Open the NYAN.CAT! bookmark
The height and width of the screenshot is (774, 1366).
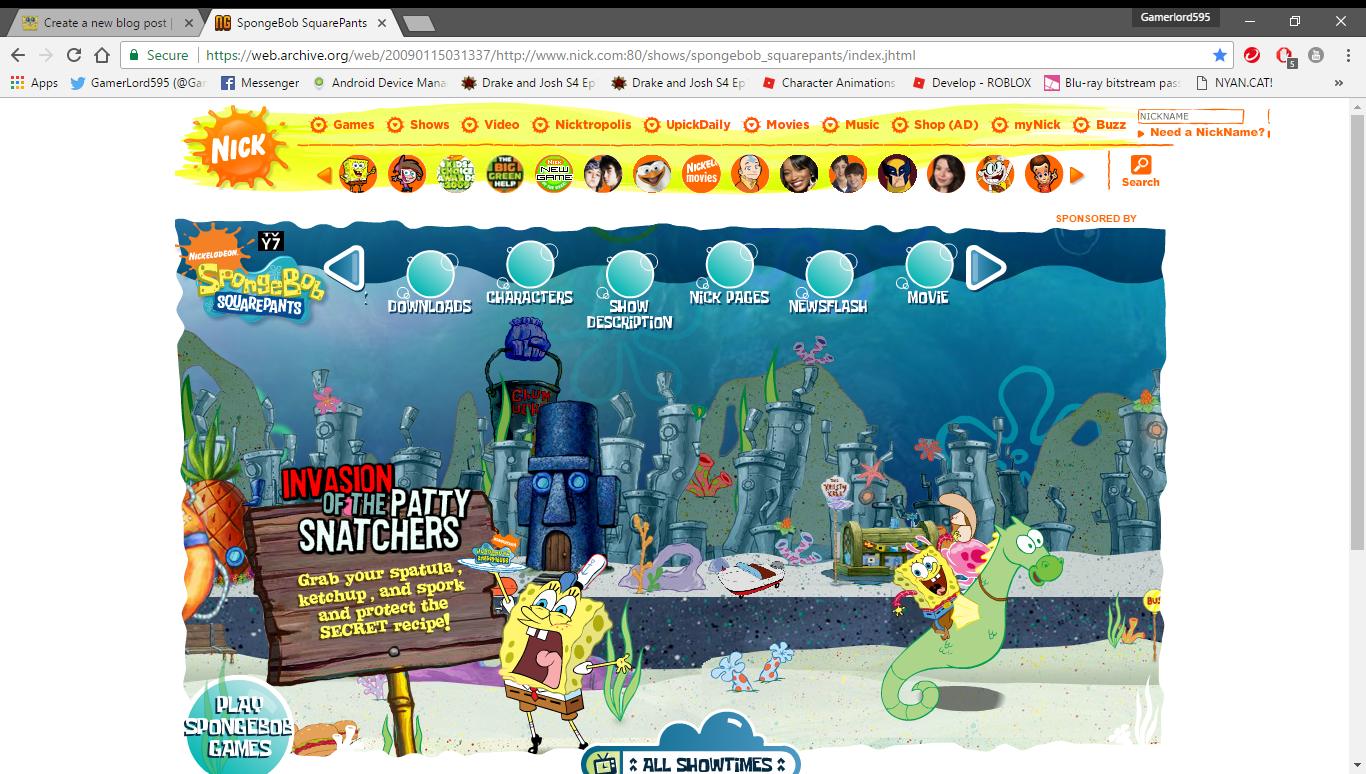point(1234,83)
